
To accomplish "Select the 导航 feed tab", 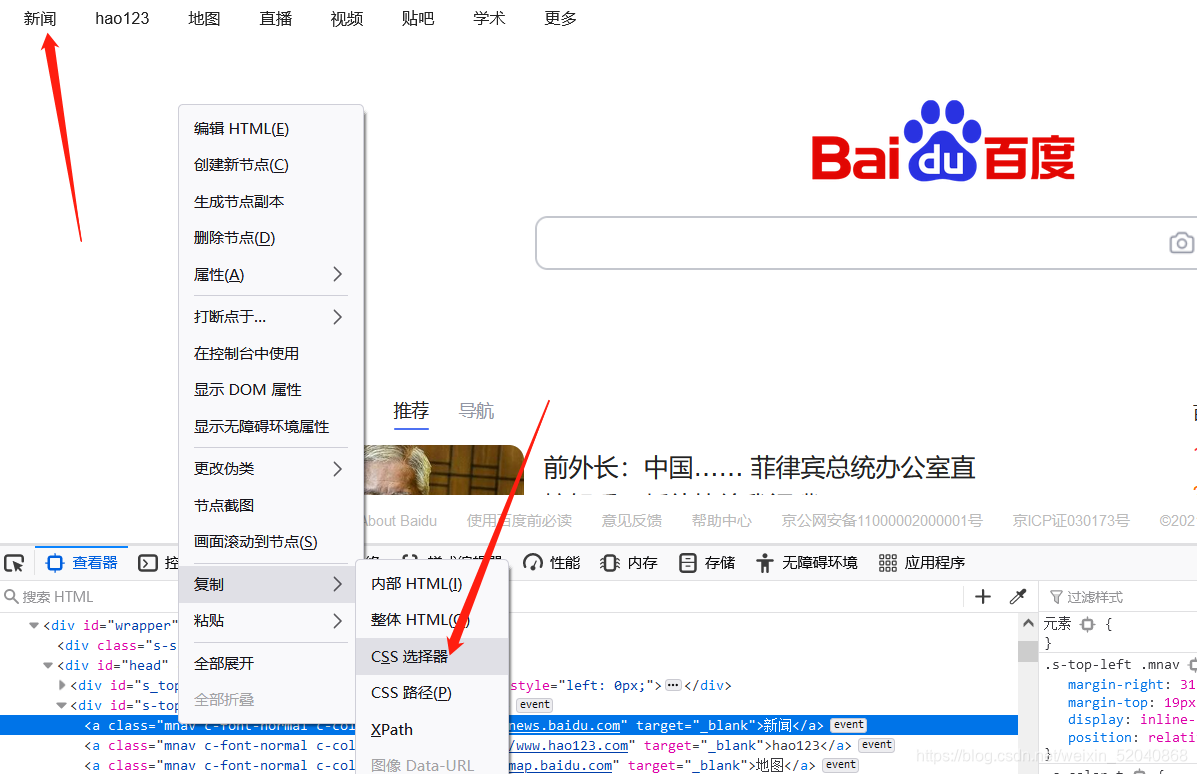I will point(476,411).
